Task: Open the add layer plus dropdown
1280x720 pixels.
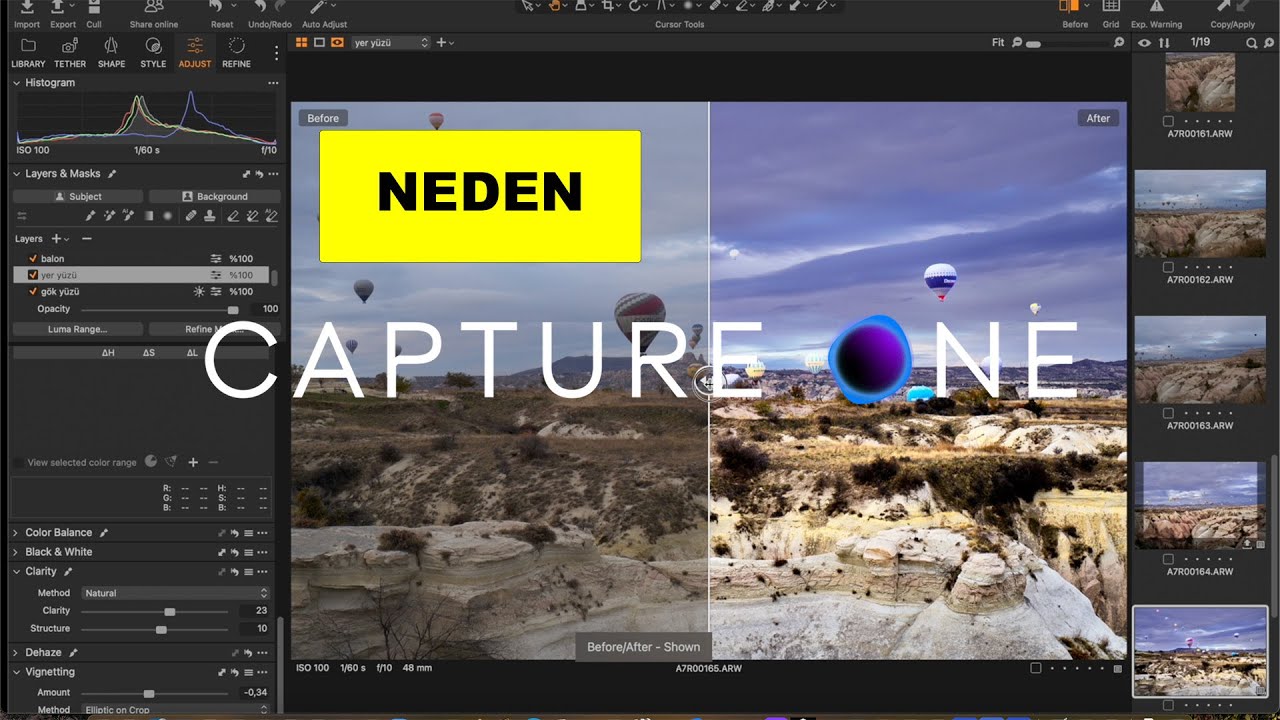Action: click(59, 239)
